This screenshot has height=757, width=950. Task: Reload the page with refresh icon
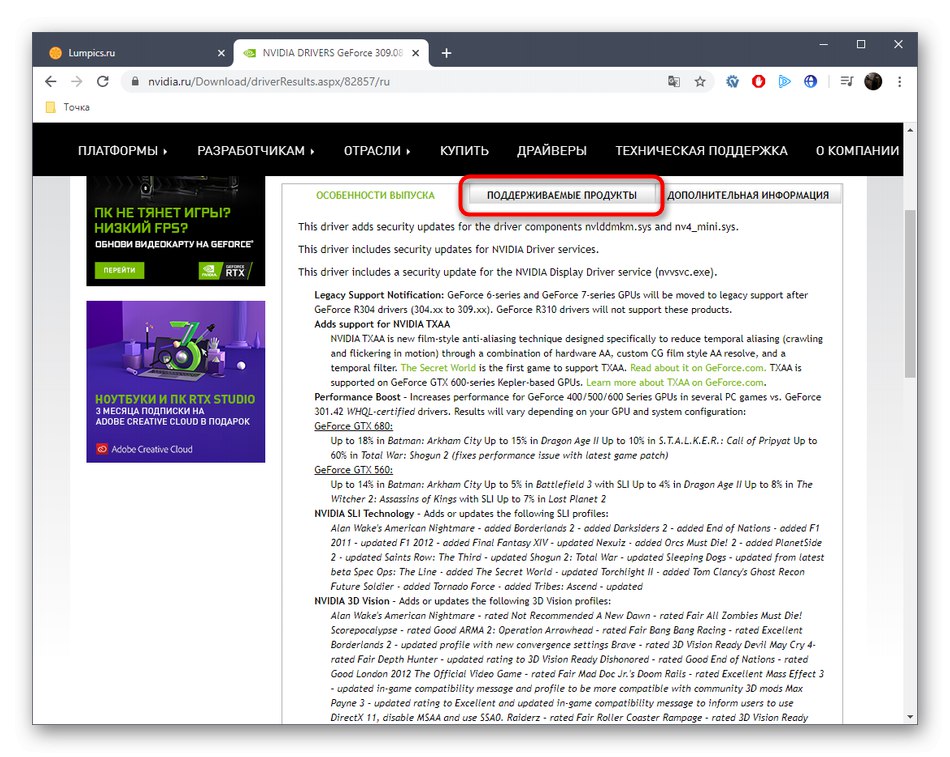[x=103, y=82]
